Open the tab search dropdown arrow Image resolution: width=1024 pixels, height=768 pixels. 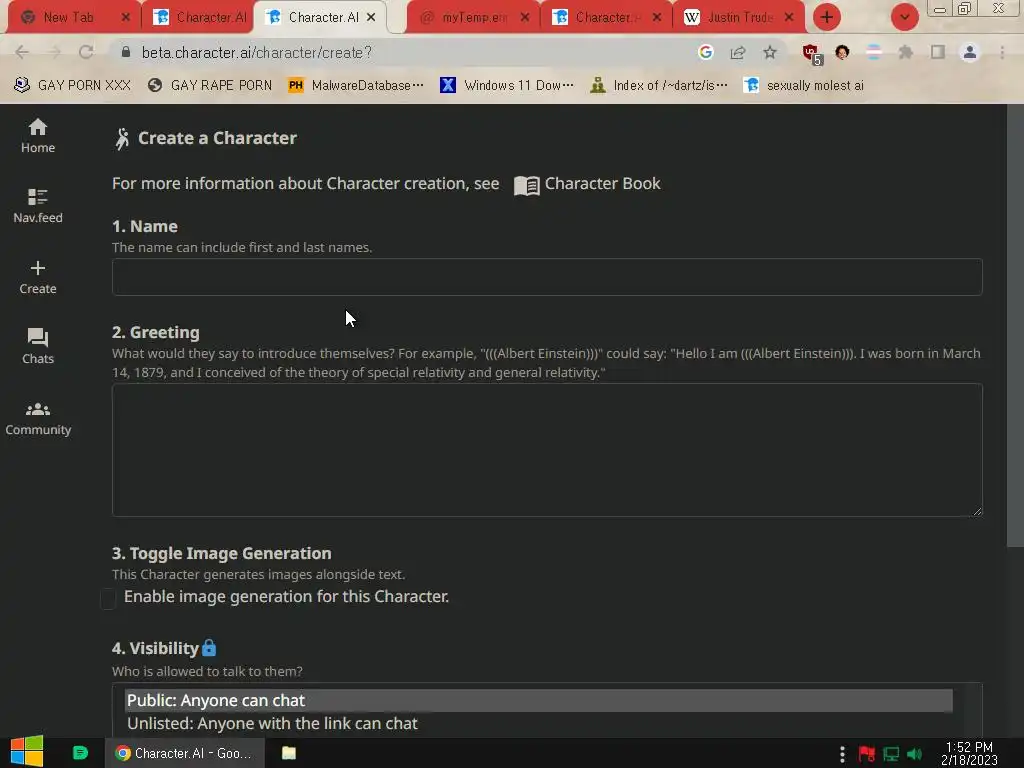(x=904, y=17)
